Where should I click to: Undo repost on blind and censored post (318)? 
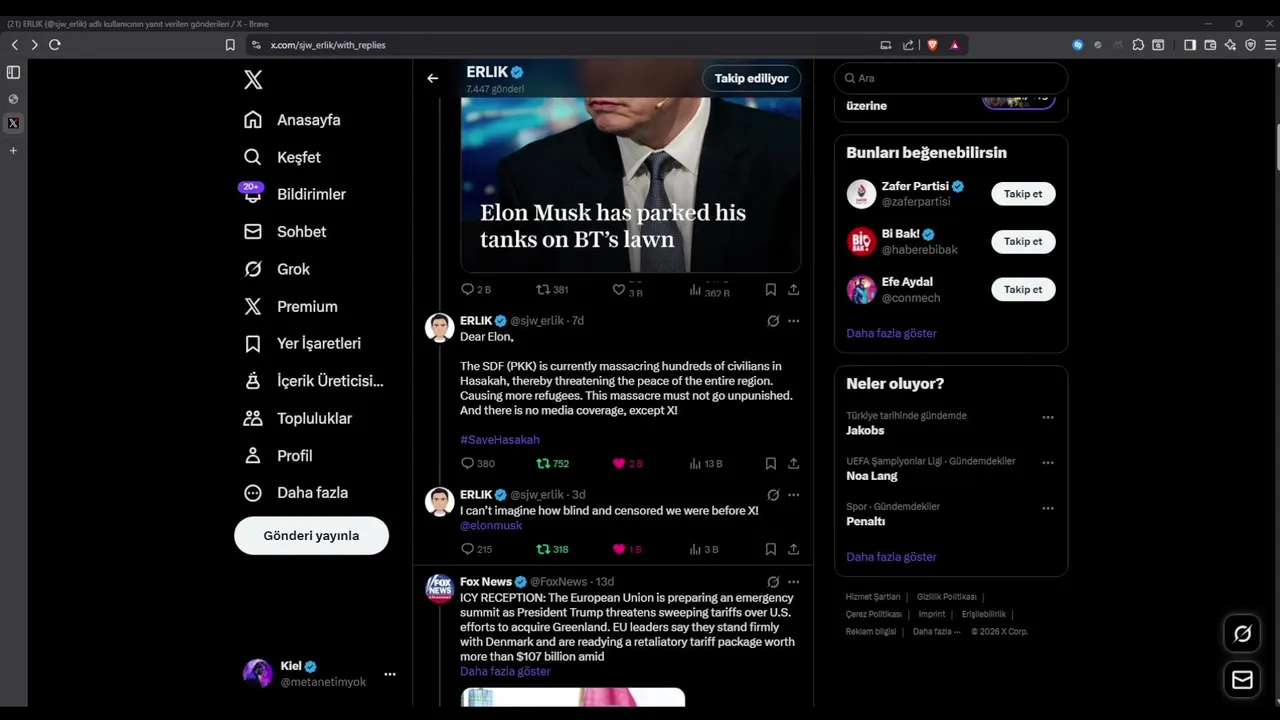coord(552,549)
